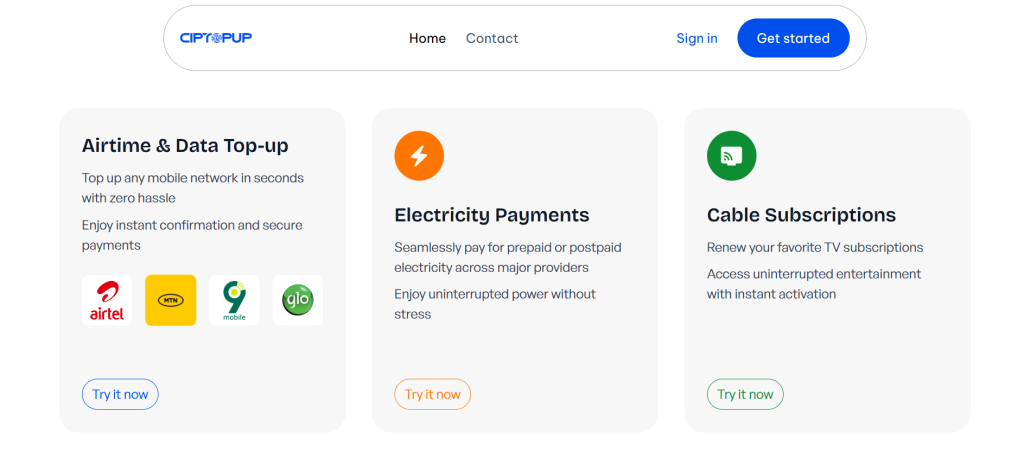Select the Electricity Payments heading
Image resolution: width=1024 pixels, height=452 pixels.
pos(492,215)
